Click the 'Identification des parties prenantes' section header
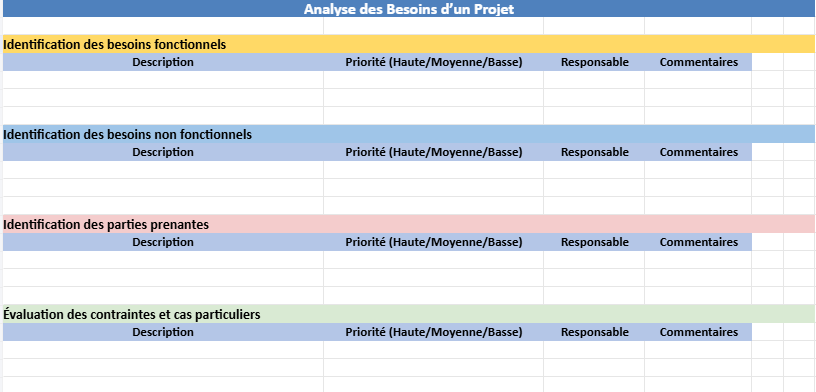The width and height of the screenshot is (816, 392). [409, 224]
